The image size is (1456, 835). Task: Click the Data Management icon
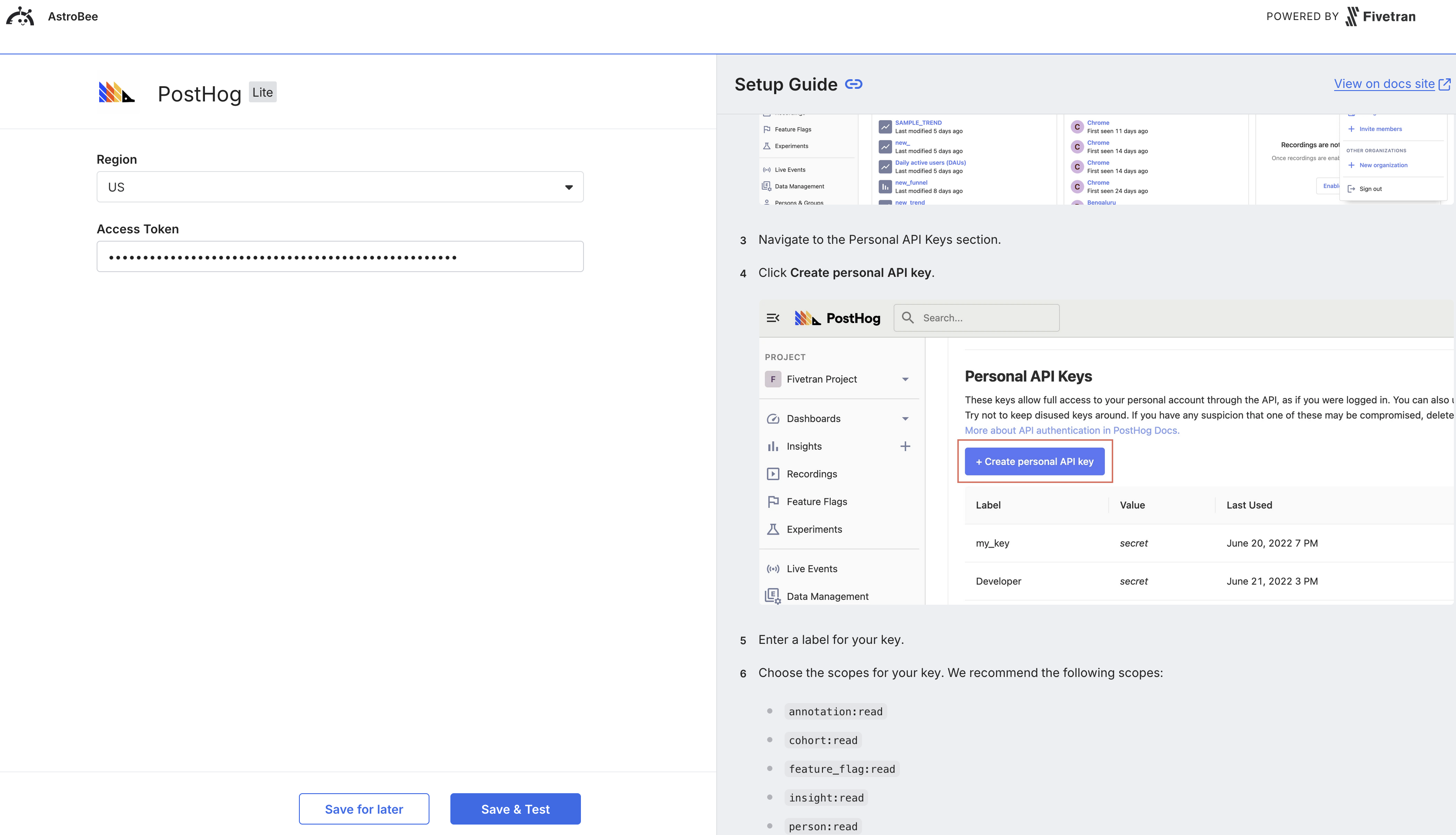[x=773, y=596]
